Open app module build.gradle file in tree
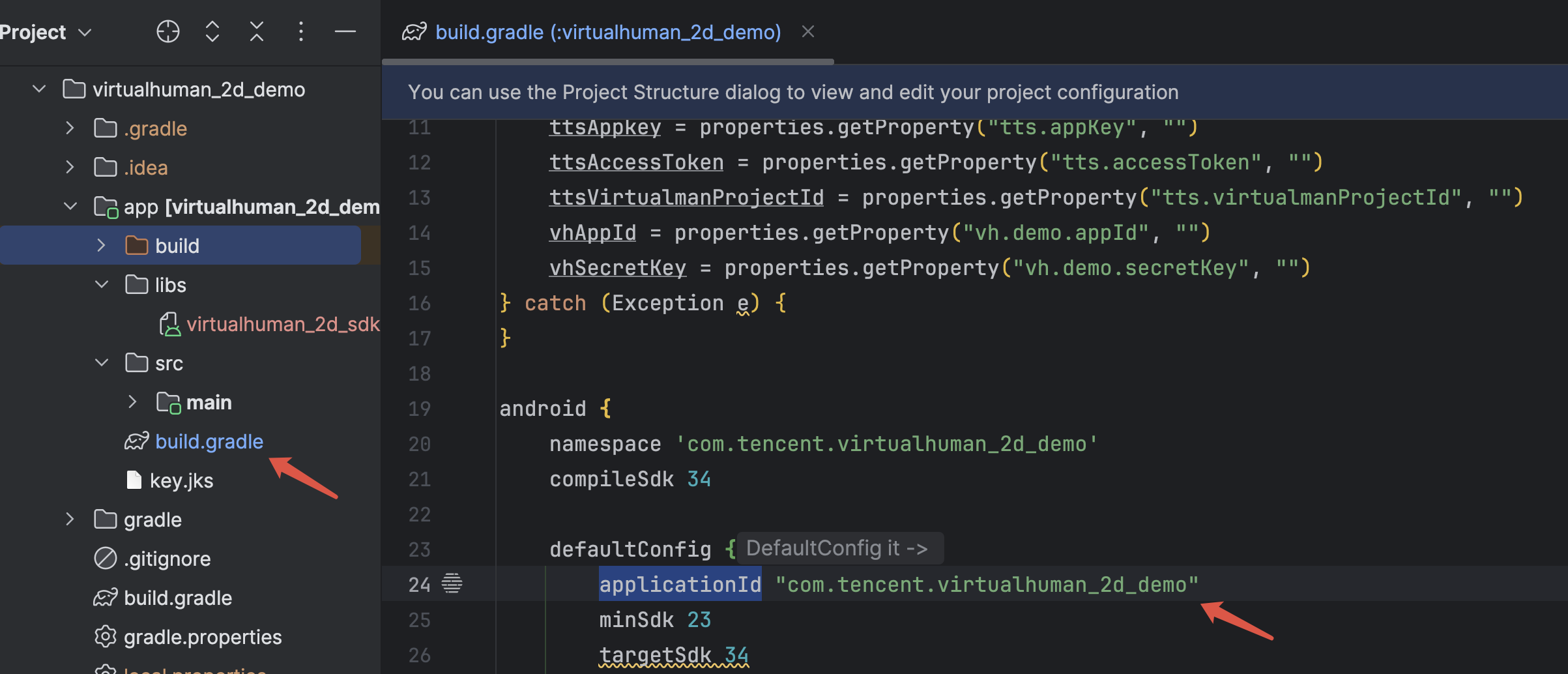This screenshot has height=674, width=1568. tap(209, 441)
